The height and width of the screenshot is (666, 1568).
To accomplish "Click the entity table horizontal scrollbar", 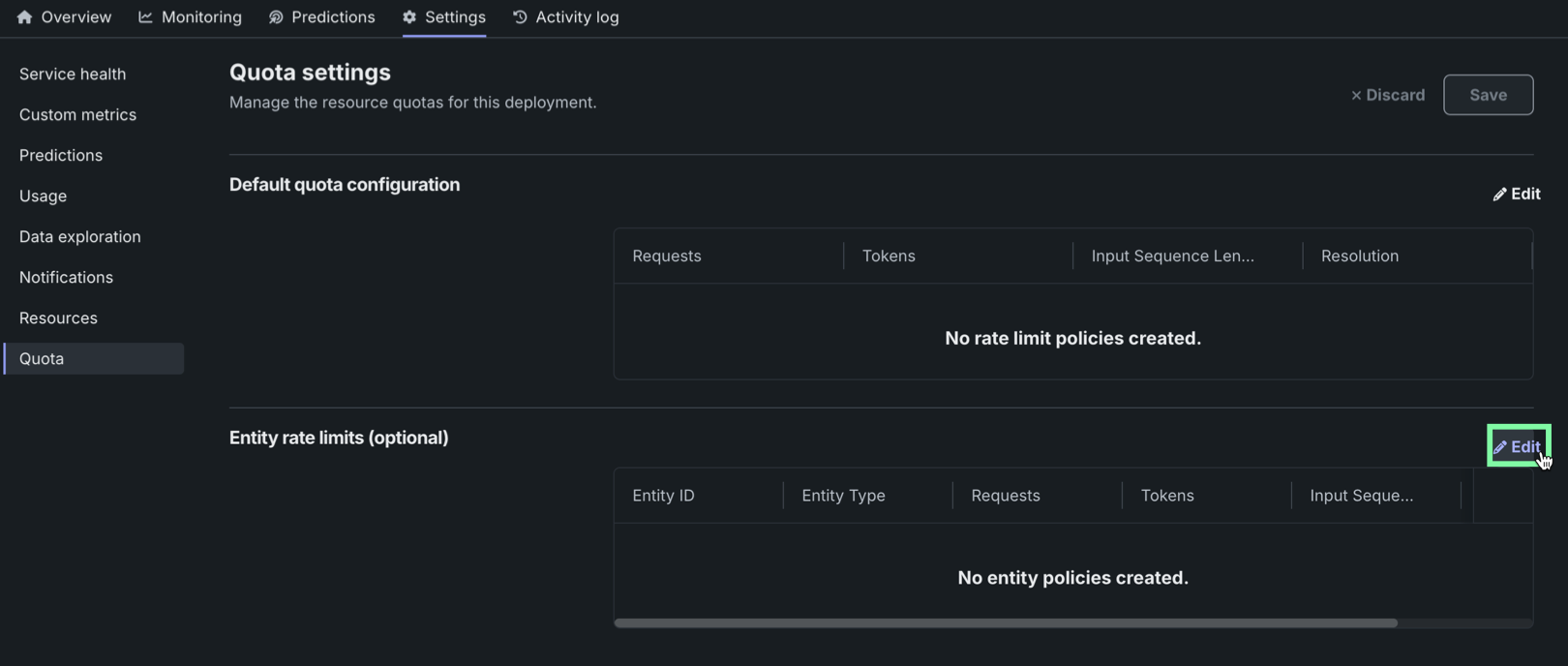I will coord(1005,622).
